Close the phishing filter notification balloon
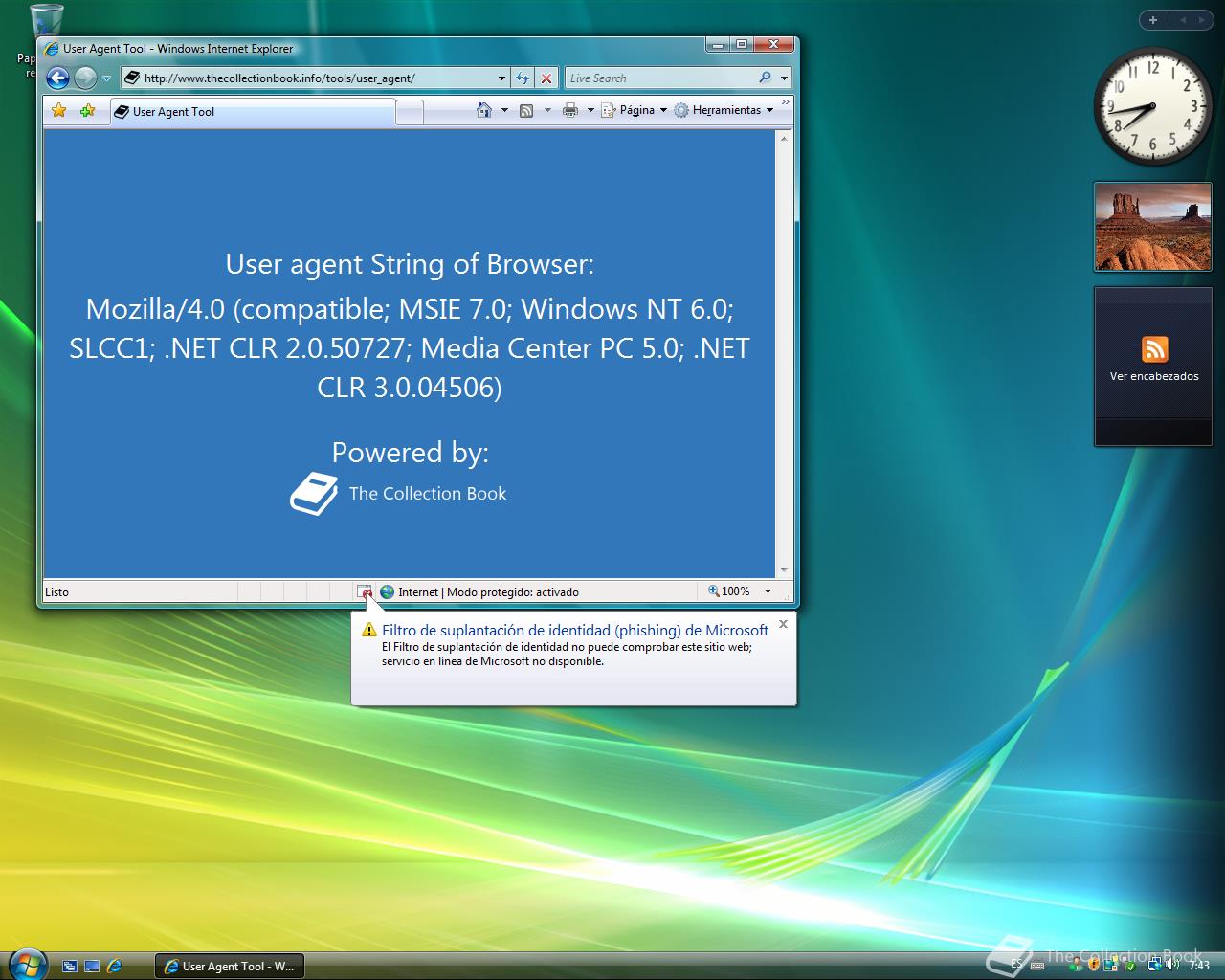 point(783,624)
